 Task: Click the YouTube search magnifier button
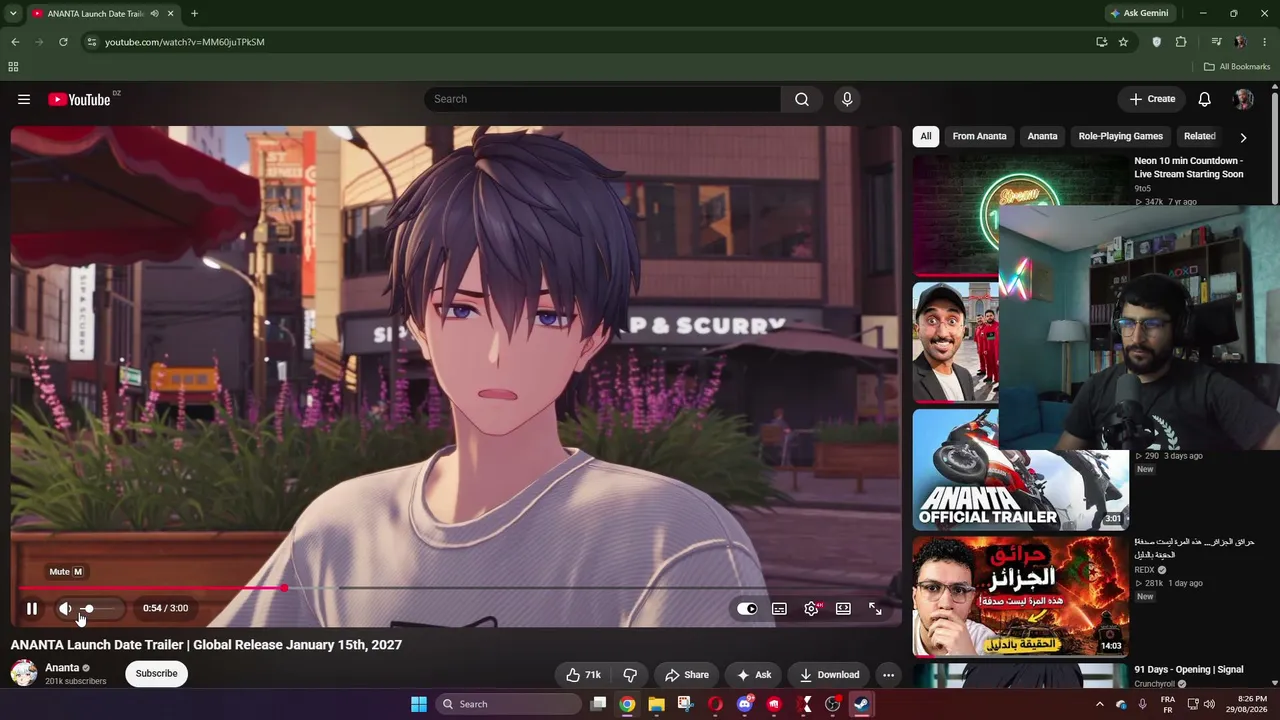tap(802, 99)
